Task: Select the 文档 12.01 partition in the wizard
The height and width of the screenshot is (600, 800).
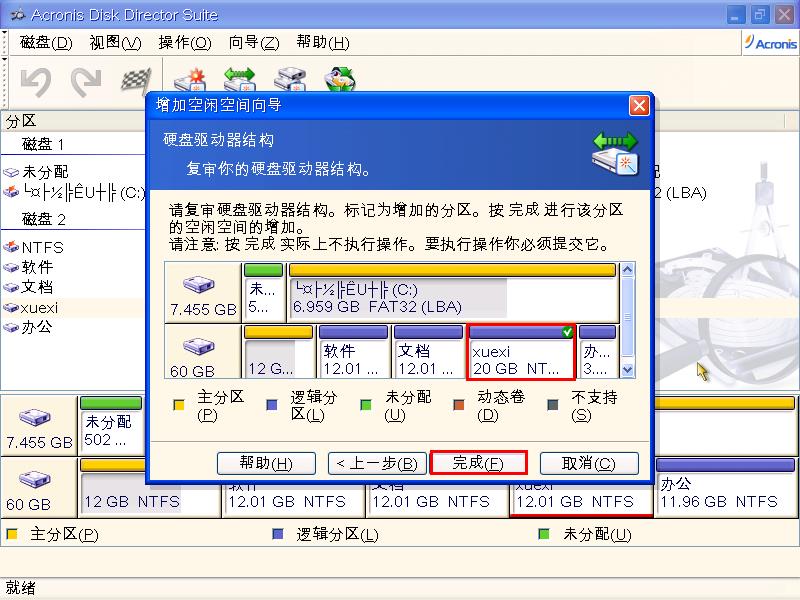Action: tap(428, 352)
